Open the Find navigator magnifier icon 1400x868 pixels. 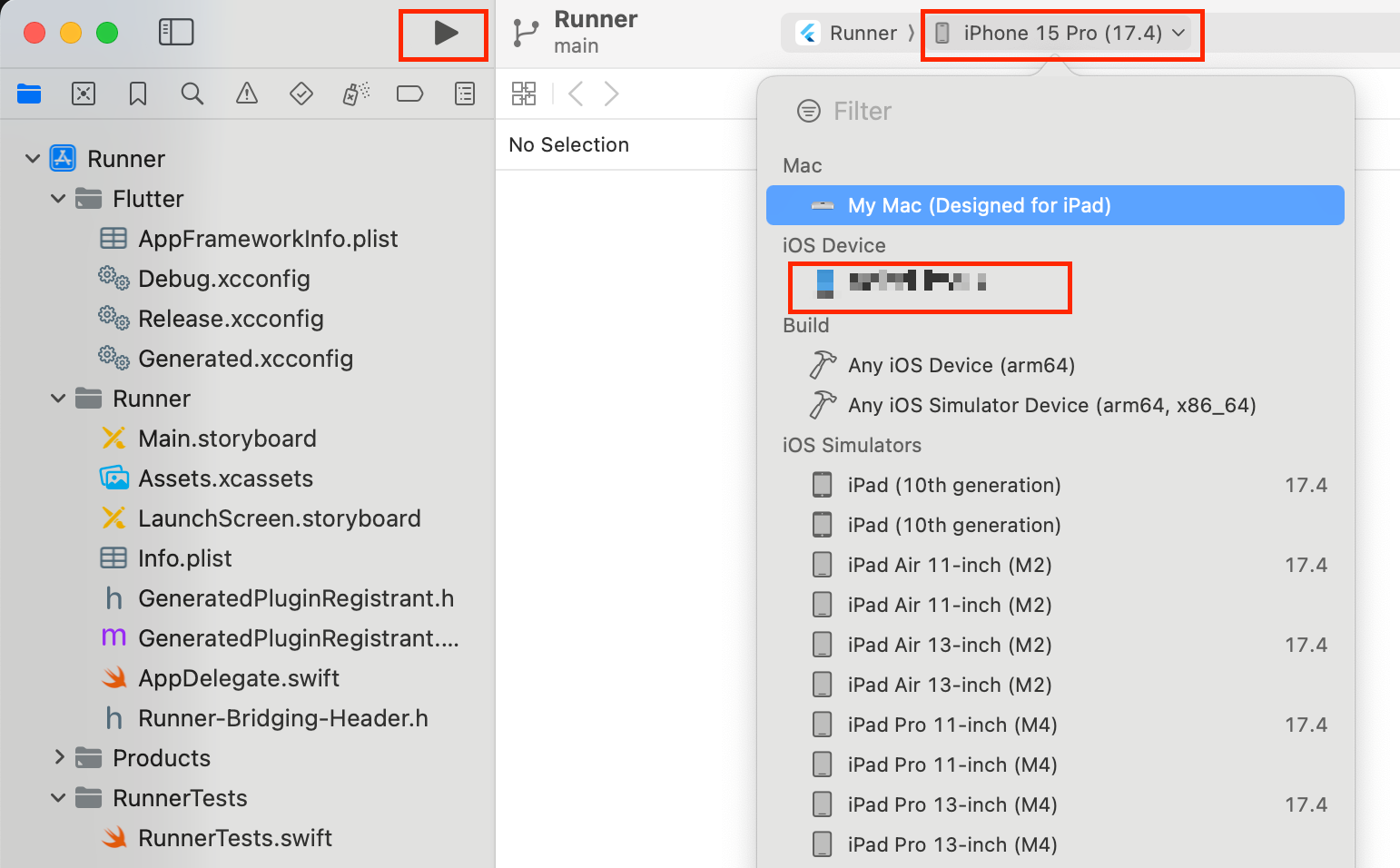tap(192, 94)
